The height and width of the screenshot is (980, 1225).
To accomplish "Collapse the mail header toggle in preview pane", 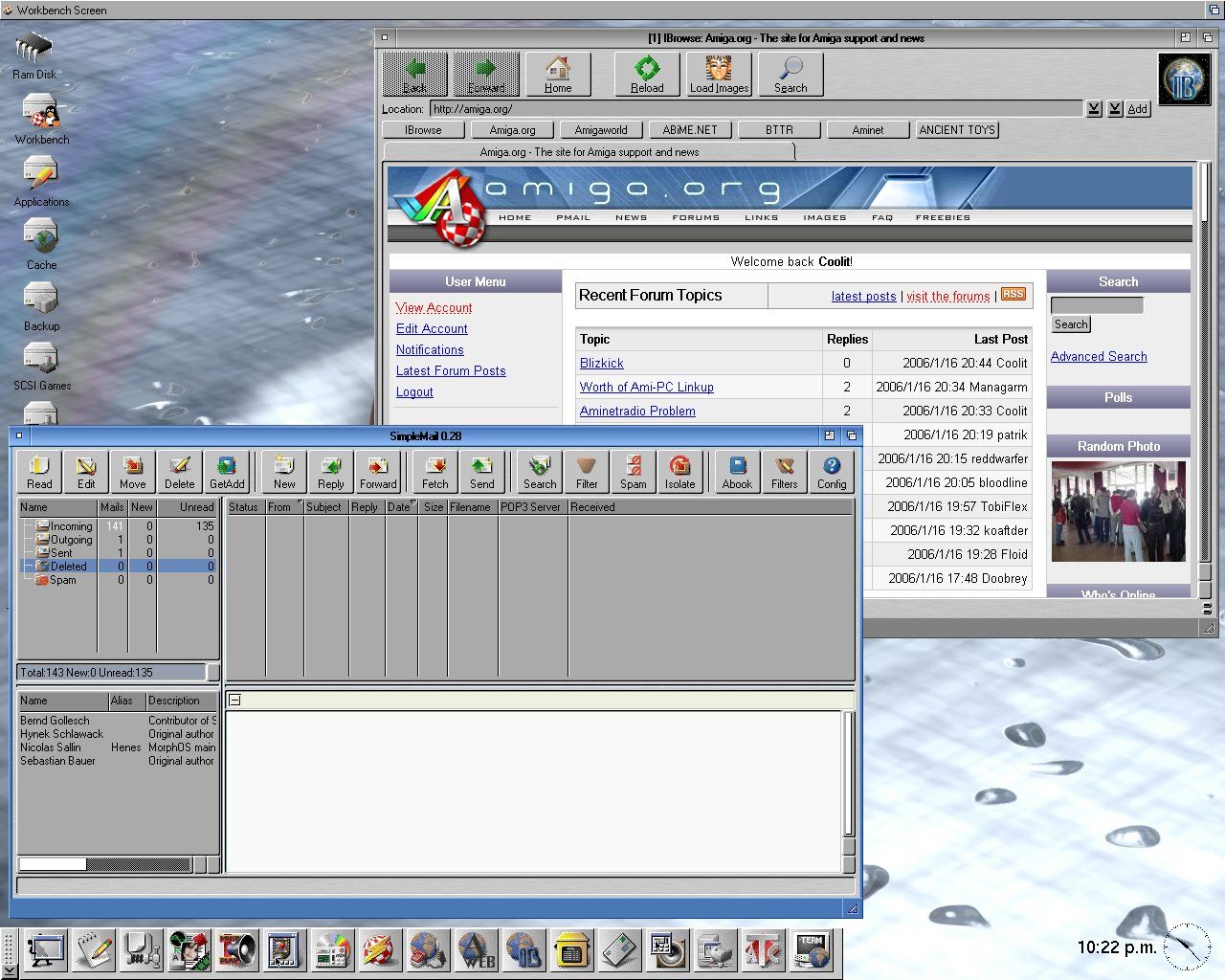I will [234, 701].
